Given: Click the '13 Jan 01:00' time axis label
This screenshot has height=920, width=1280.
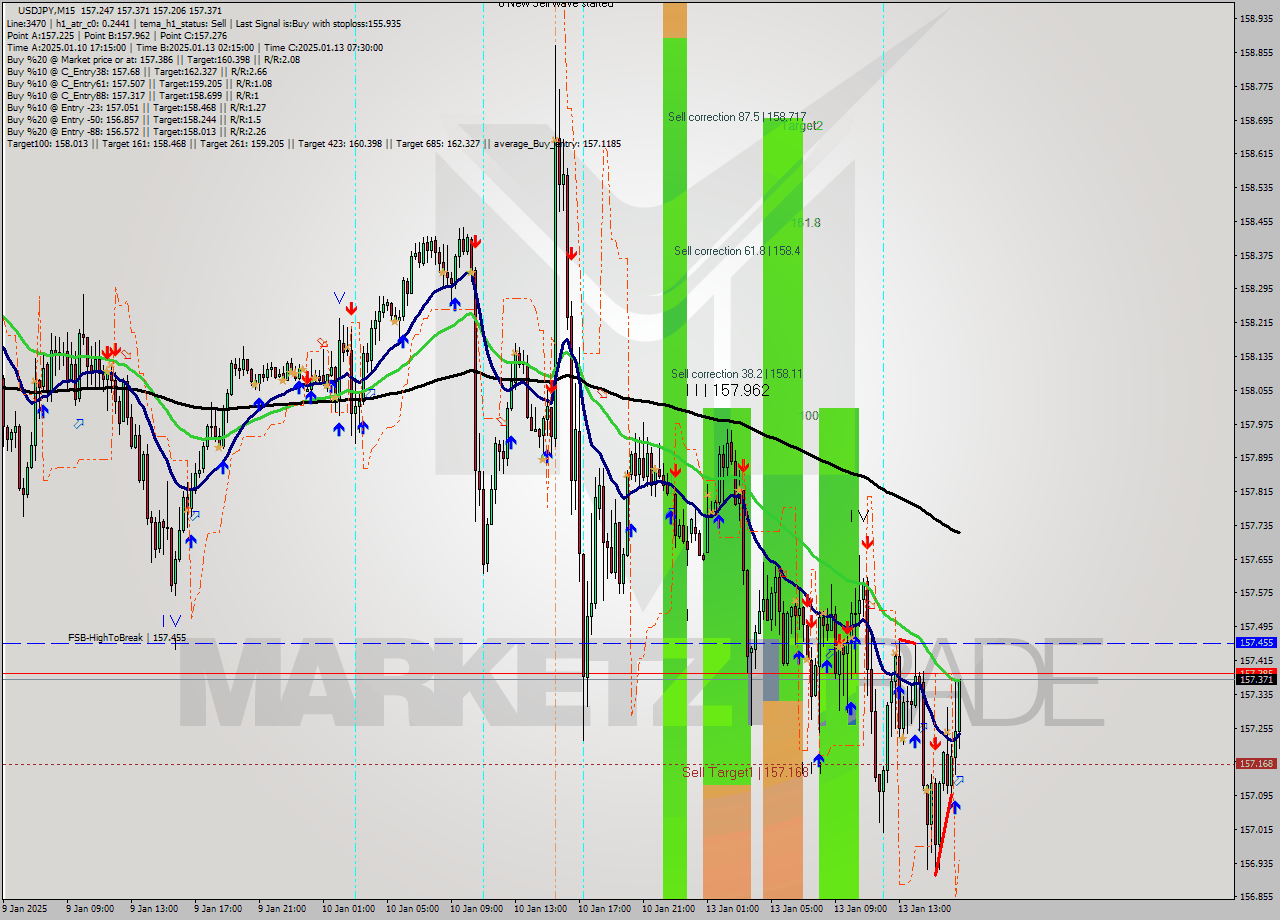Looking at the screenshot, I should [733, 909].
